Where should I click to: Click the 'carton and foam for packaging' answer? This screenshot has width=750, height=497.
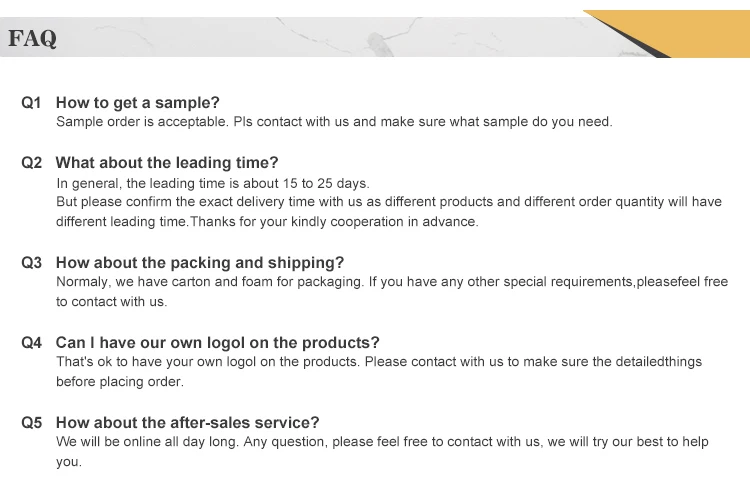point(392,282)
